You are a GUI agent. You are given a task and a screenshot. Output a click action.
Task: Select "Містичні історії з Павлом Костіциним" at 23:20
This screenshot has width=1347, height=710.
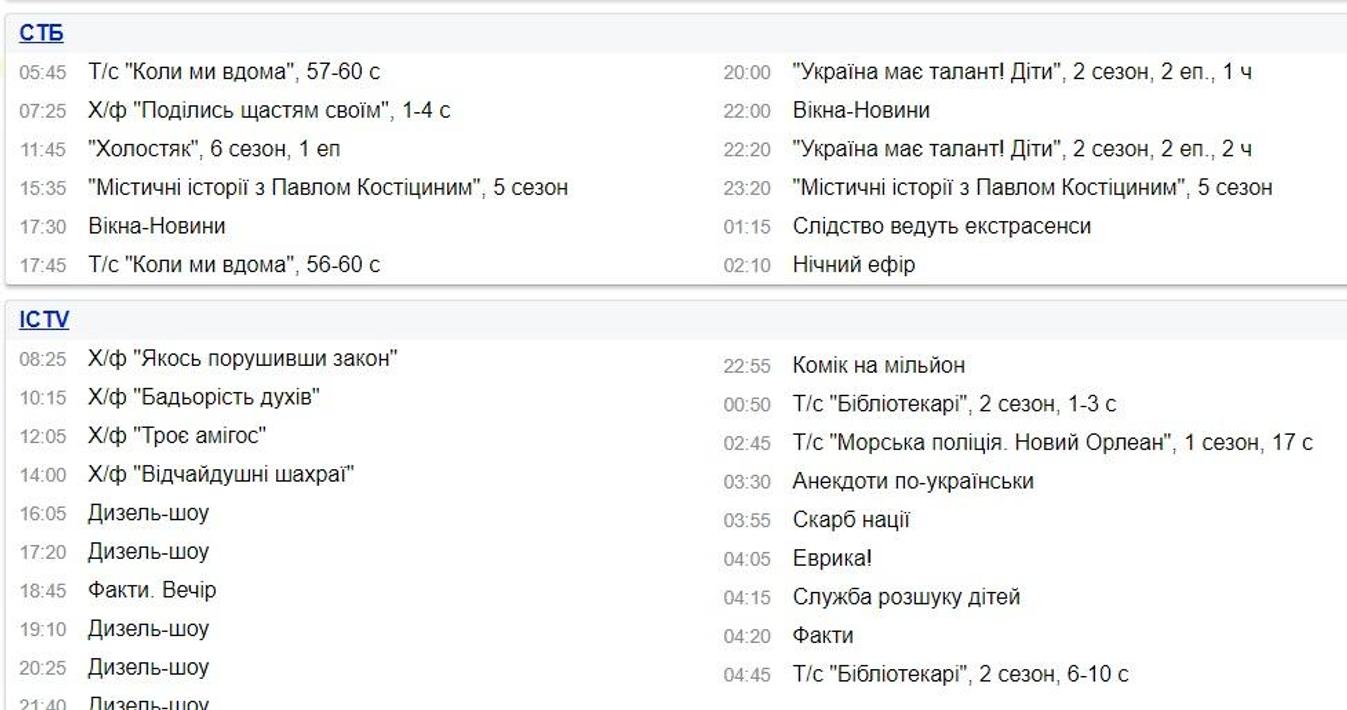click(1032, 187)
